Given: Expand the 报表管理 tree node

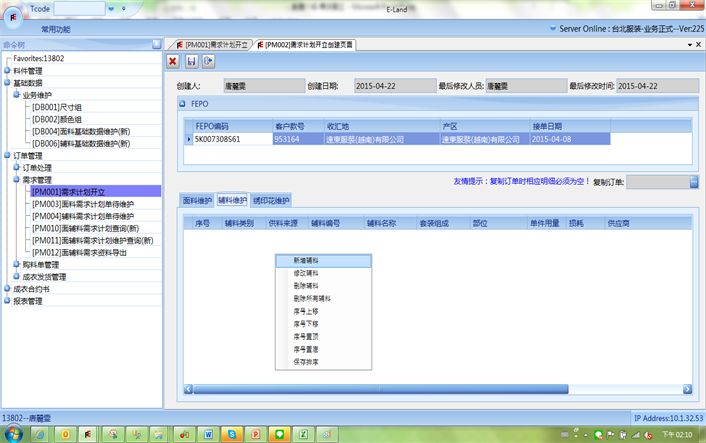Looking at the screenshot, I should coord(7,300).
